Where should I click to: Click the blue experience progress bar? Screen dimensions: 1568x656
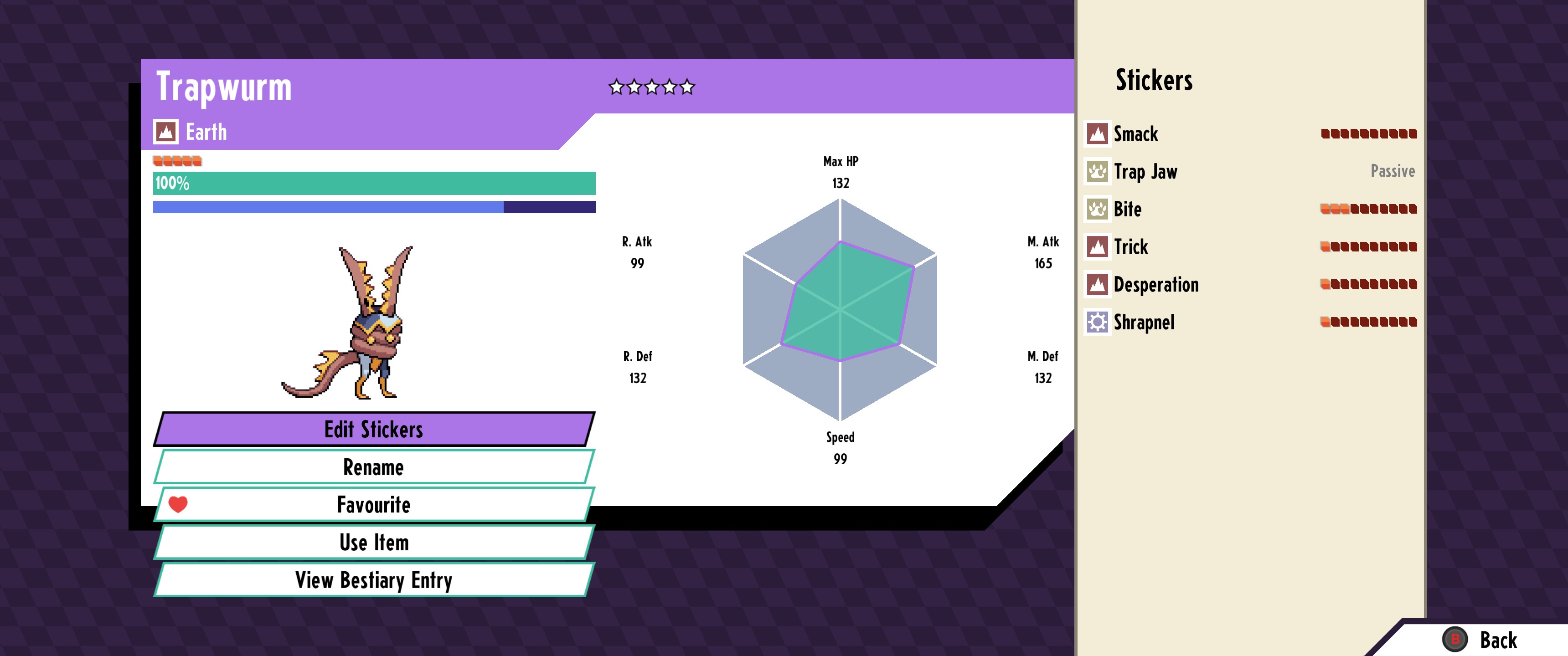374,207
